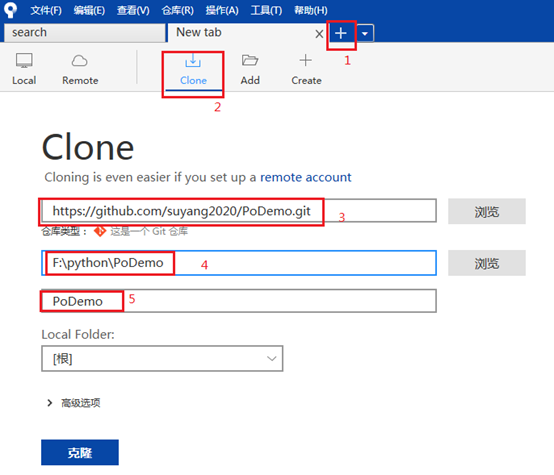Open the Local Folder [根] dropdown
Image resolution: width=554 pixels, height=475 pixels.
162,359
